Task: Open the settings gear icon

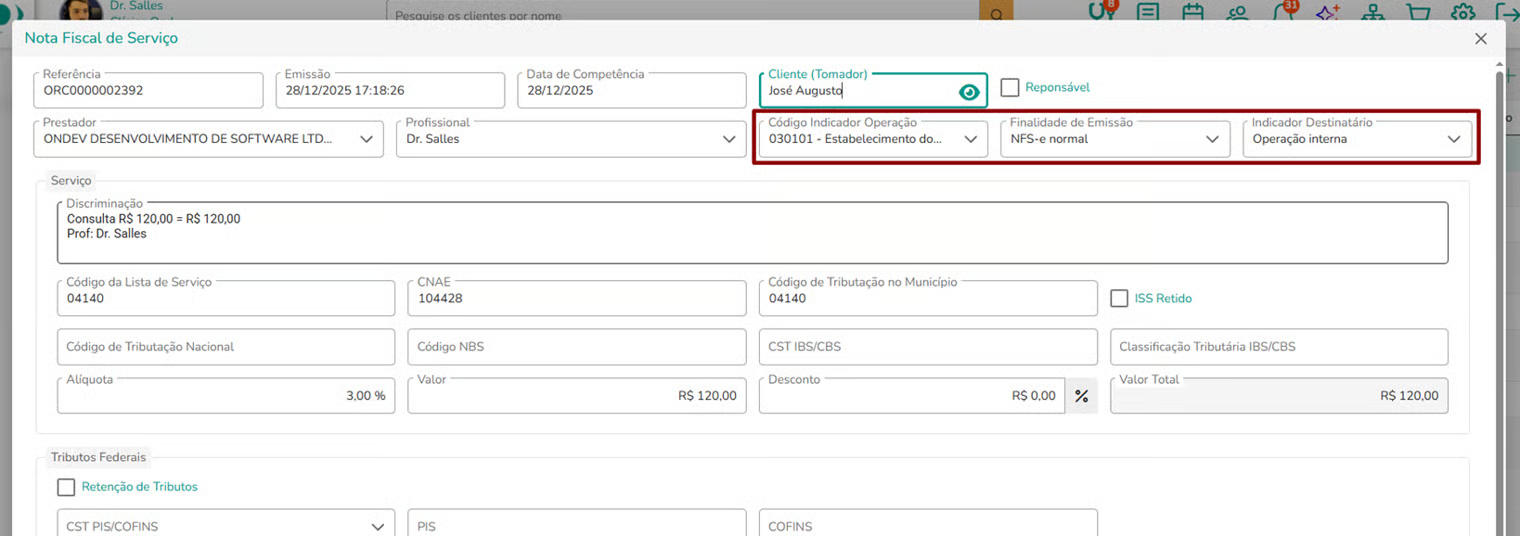Action: pos(1463,13)
